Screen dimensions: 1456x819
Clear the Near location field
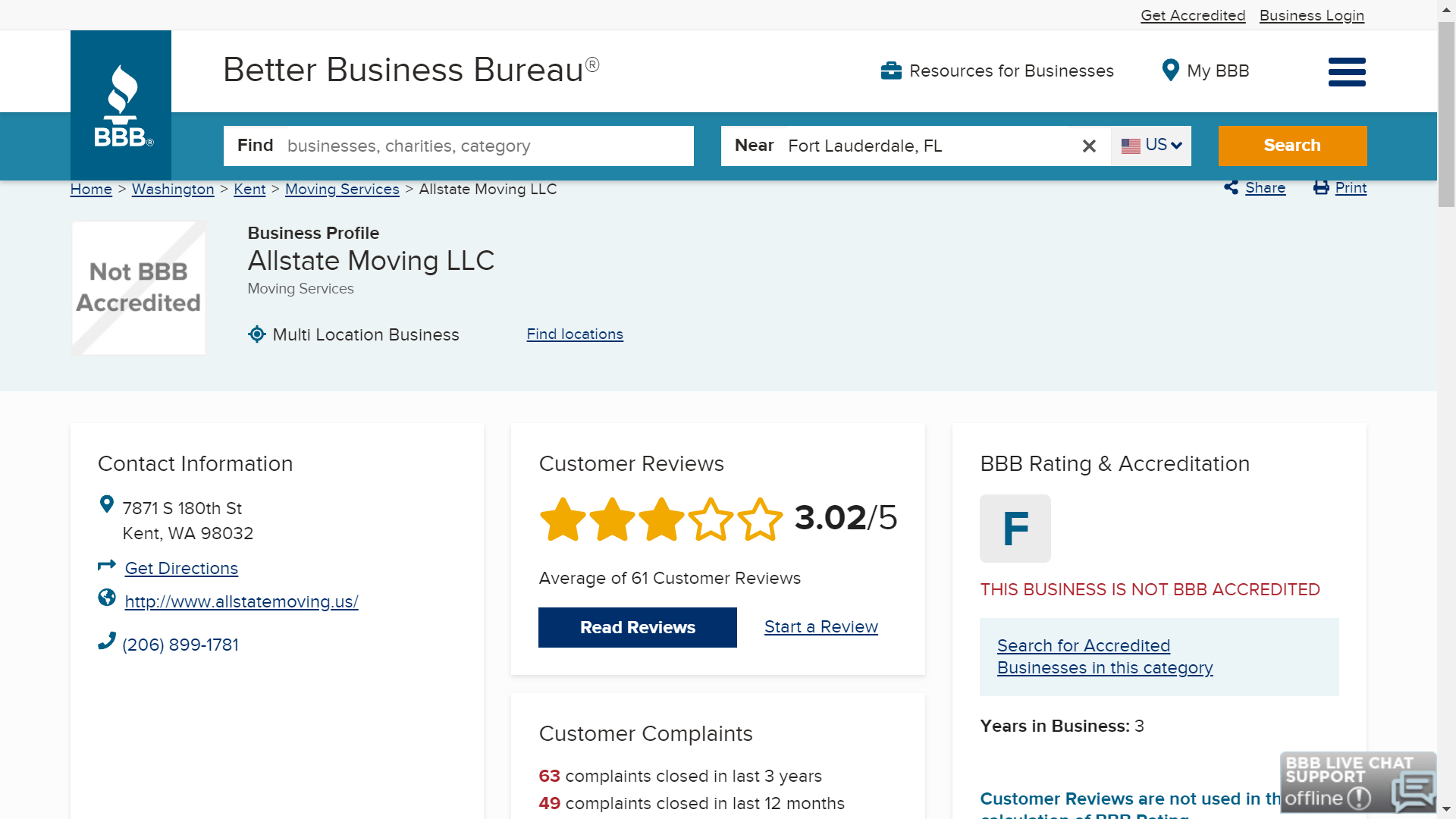(x=1089, y=146)
